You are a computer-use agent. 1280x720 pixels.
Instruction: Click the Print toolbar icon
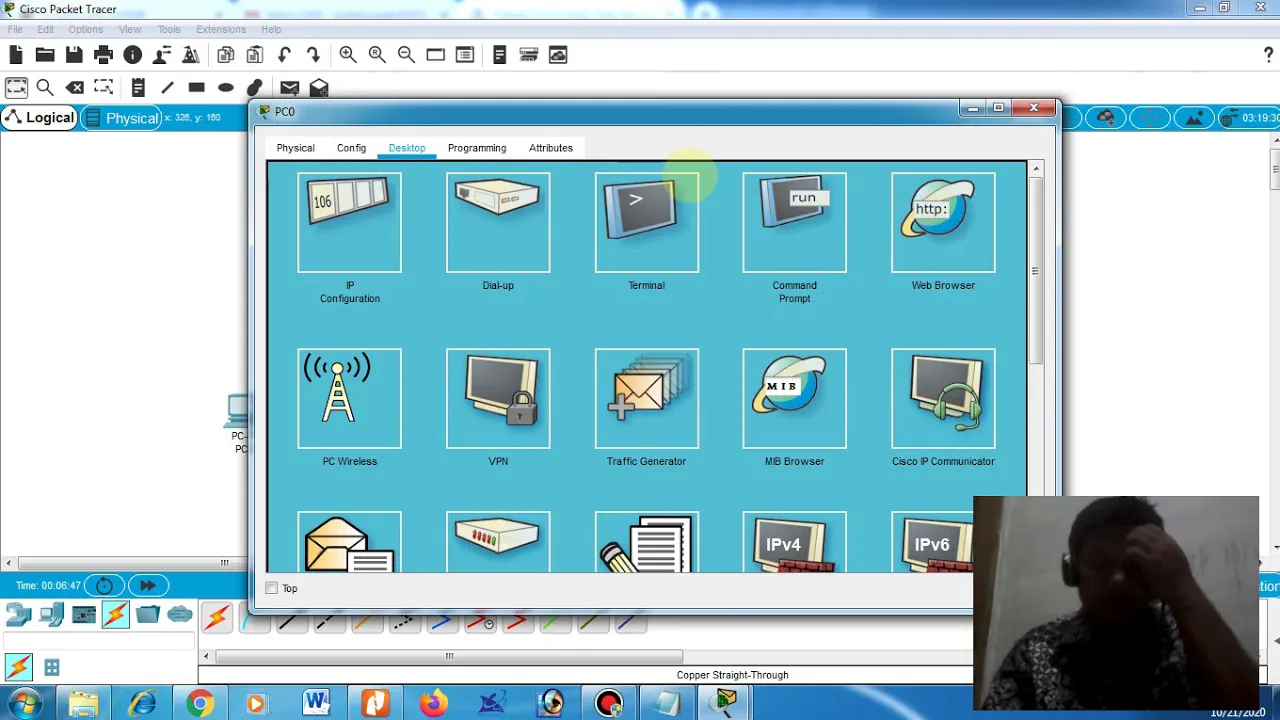[x=103, y=55]
